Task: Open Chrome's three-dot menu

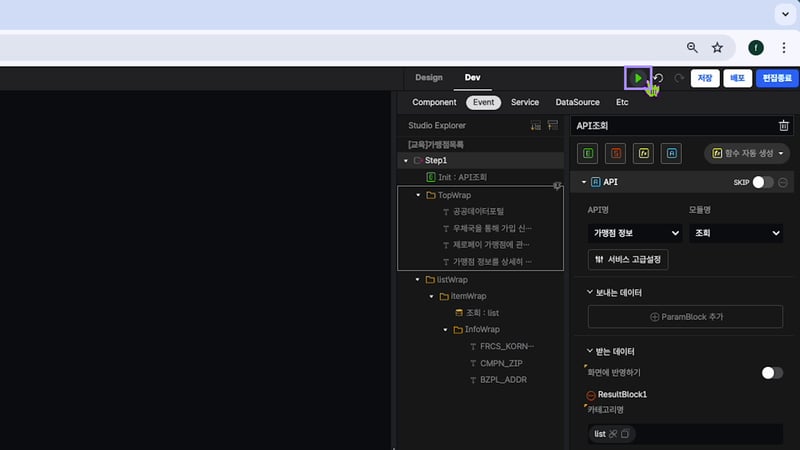Action: (784, 47)
